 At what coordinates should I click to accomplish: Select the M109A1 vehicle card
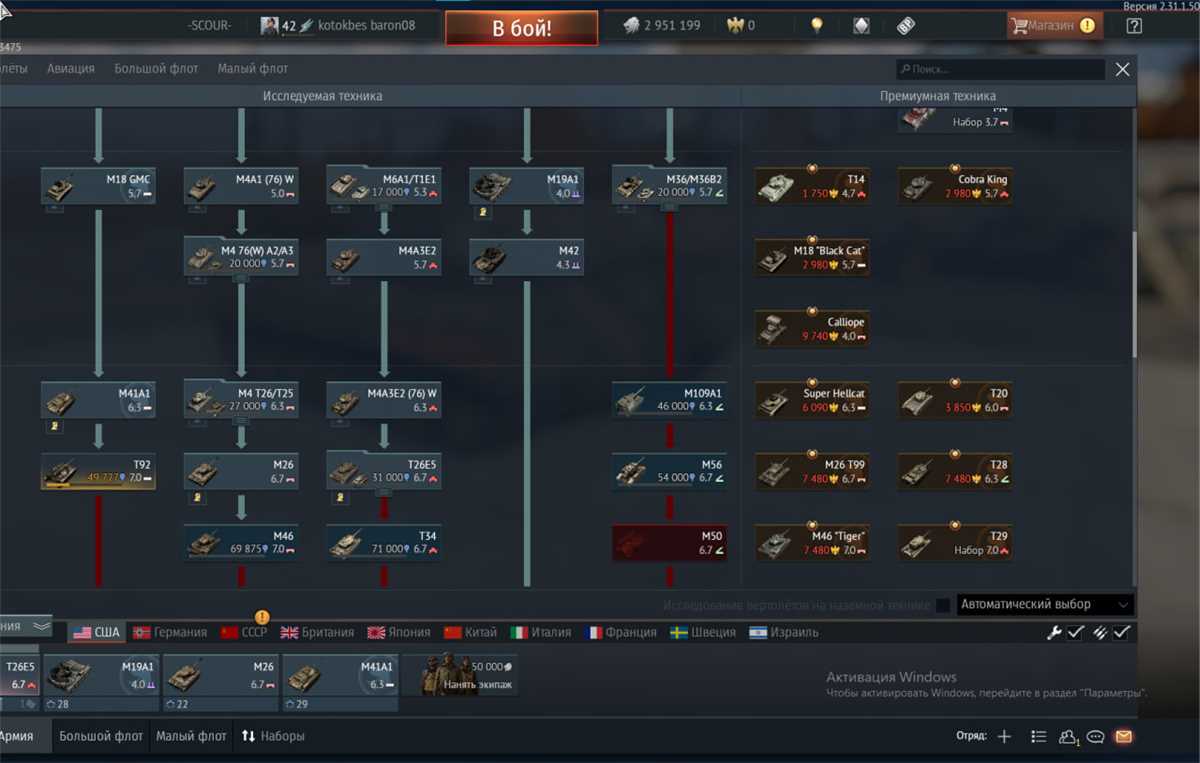[x=670, y=400]
